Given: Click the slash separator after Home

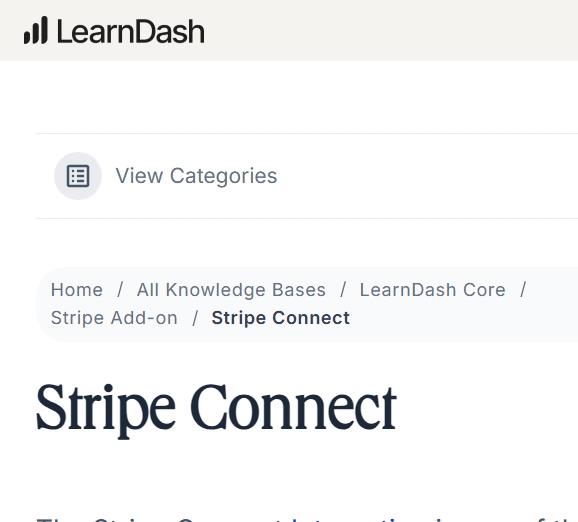Looking at the screenshot, I should [x=120, y=290].
